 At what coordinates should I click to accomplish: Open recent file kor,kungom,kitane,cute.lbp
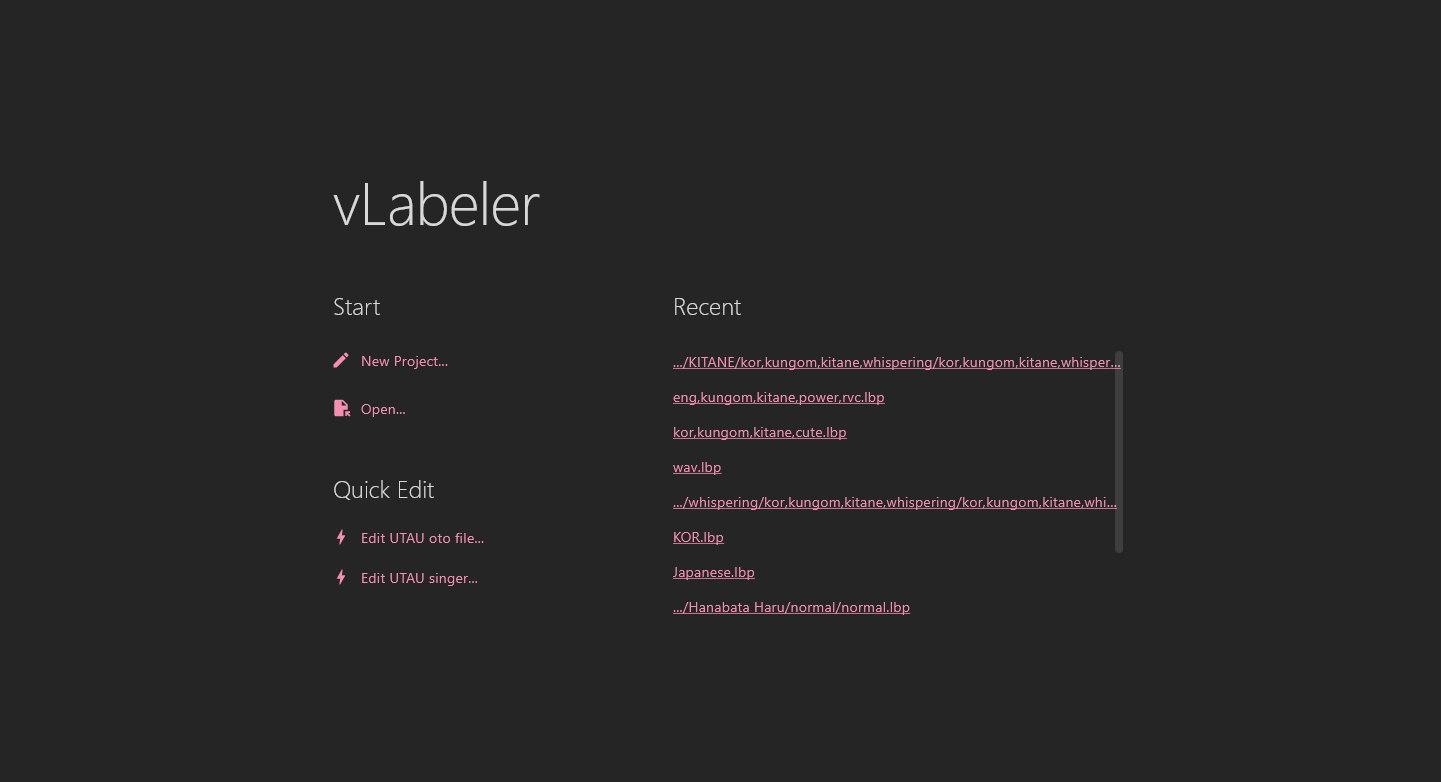point(759,433)
